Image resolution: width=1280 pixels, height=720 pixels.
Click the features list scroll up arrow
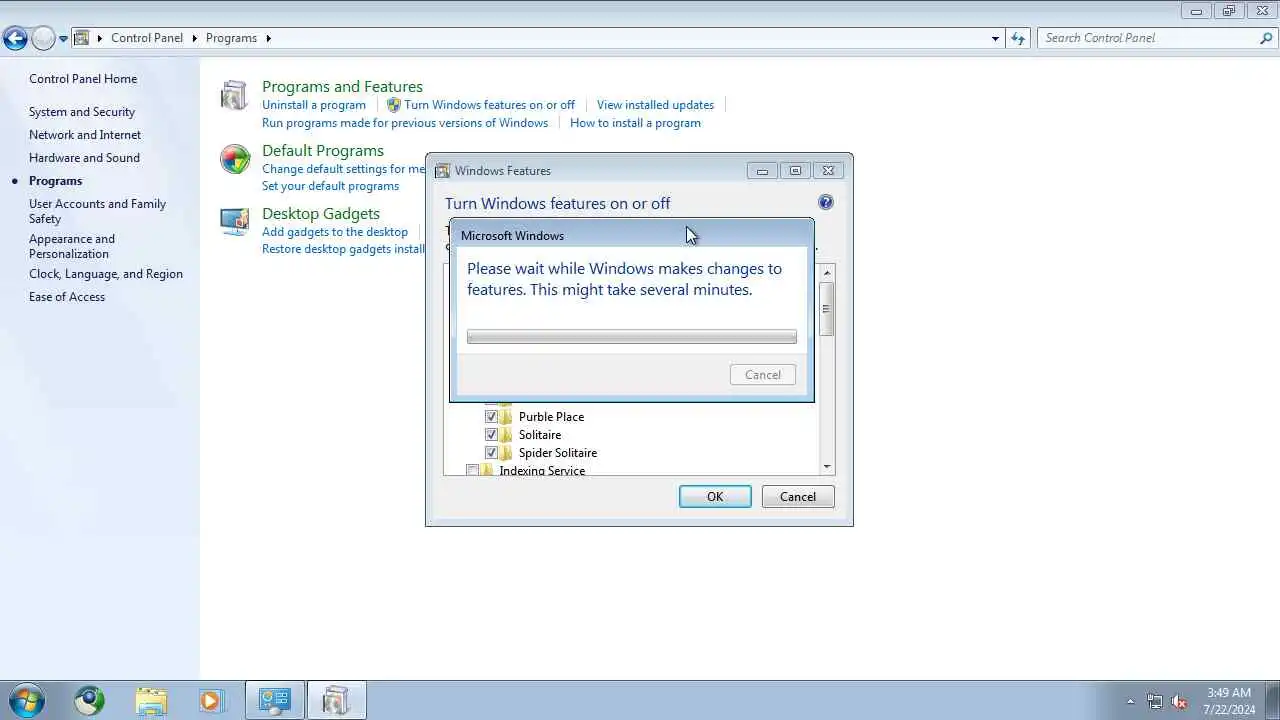tap(826, 273)
